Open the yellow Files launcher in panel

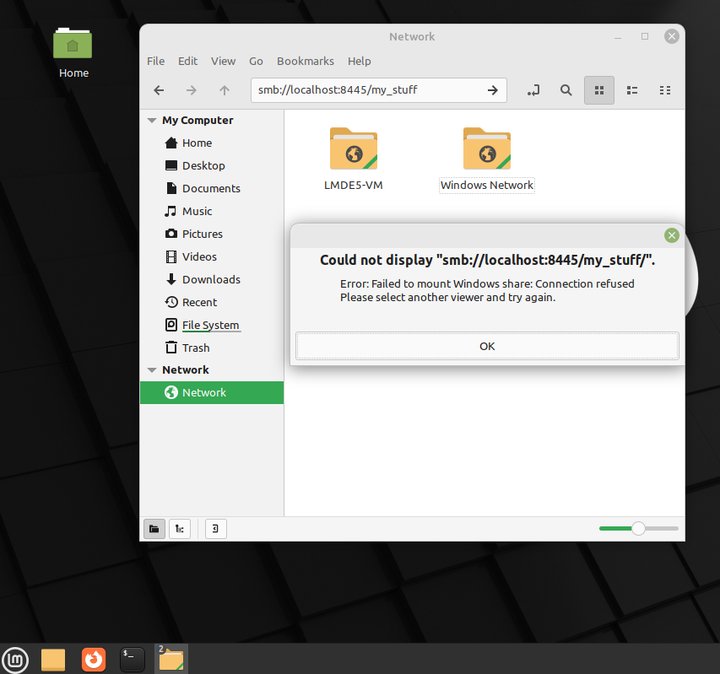click(x=53, y=660)
